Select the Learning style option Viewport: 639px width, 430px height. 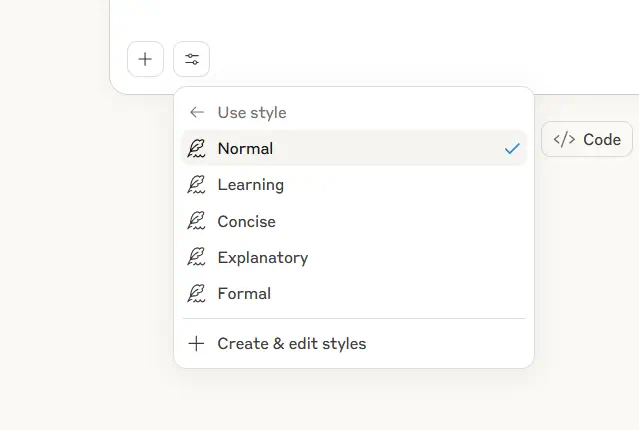pyautogui.click(x=251, y=185)
